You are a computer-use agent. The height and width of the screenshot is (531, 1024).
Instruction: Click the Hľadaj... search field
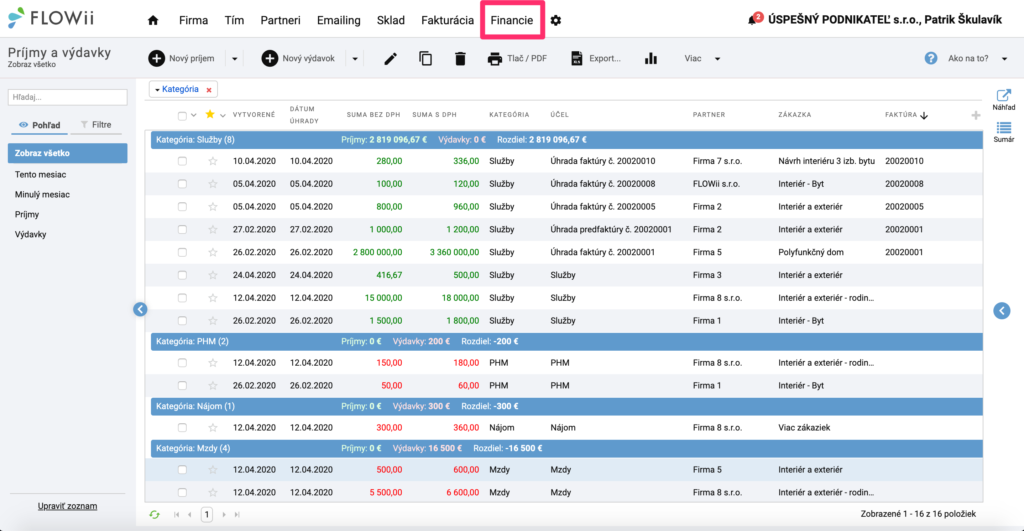tap(67, 97)
